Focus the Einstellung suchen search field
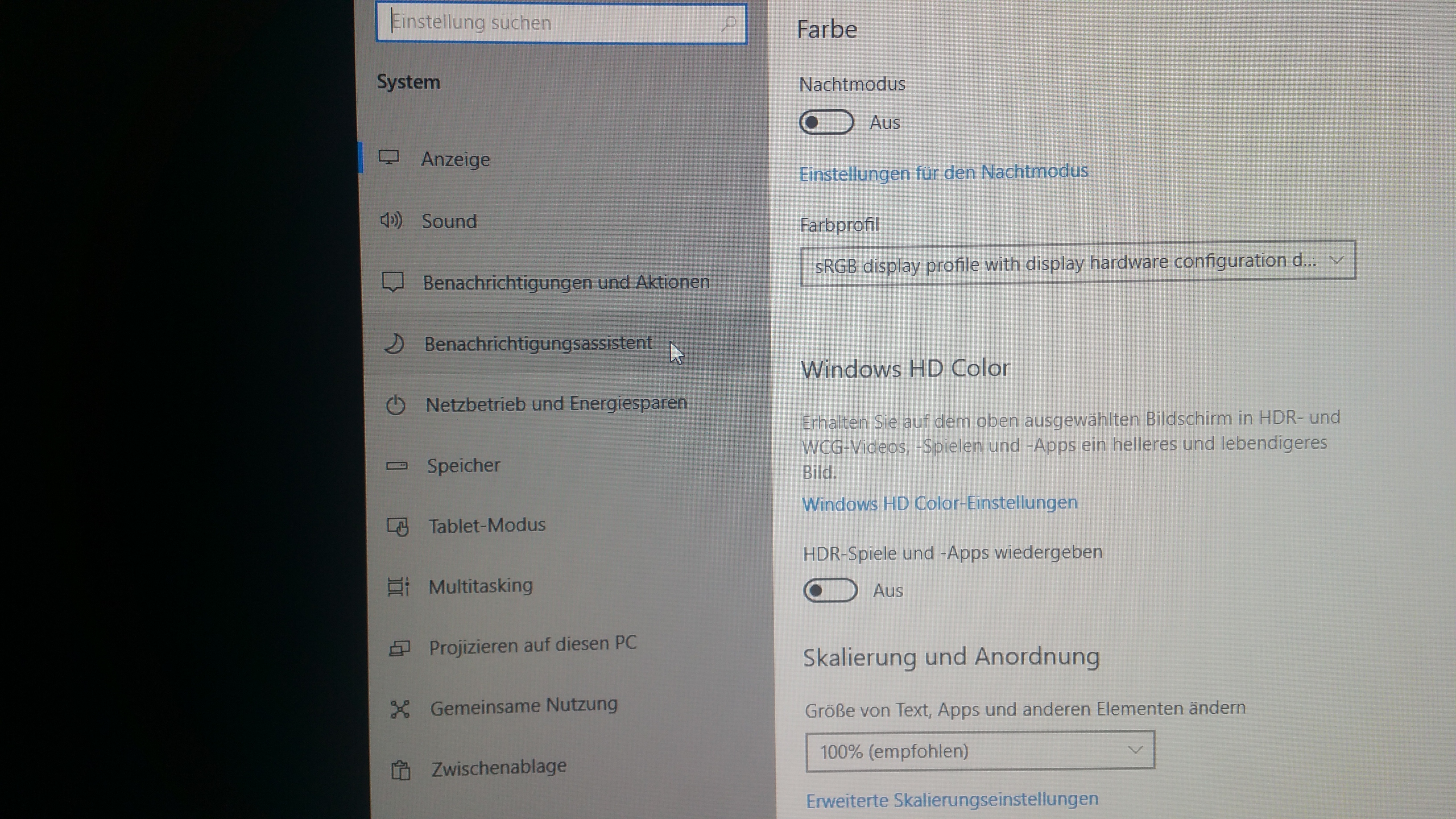Screen dimensions: 1456x819 [554, 24]
